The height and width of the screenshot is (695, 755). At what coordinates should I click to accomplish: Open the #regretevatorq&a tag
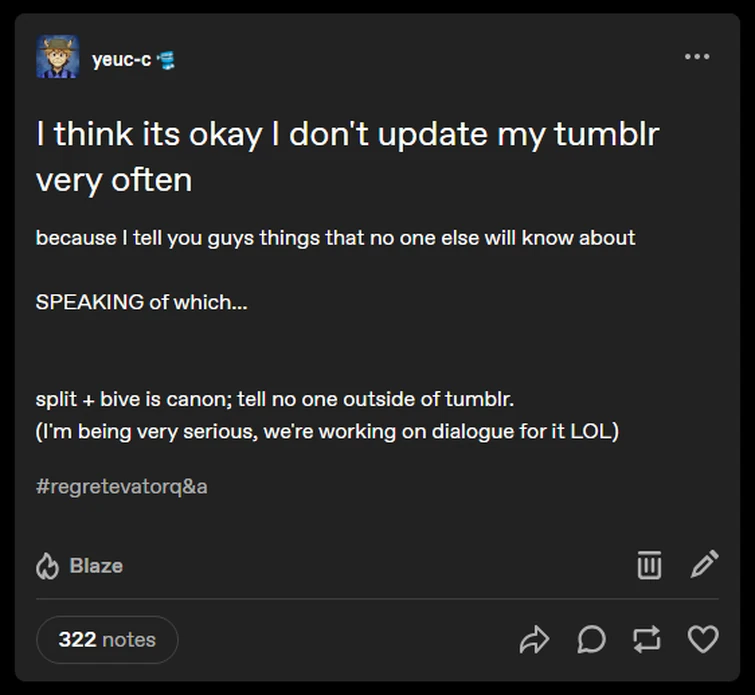click(121, 487)
